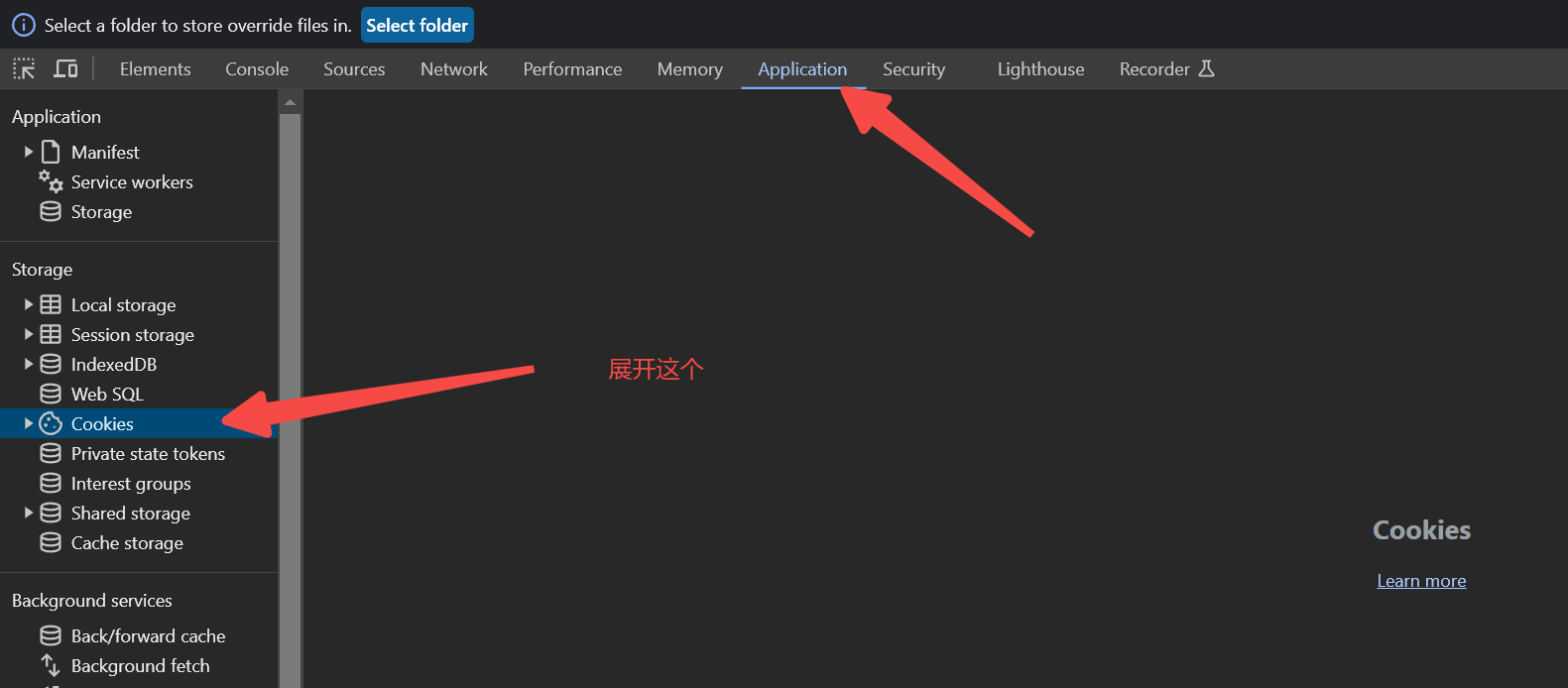Expand the Local storage arrow
The width and height of the screenshot is (1568, 688).
coord(29,304)
